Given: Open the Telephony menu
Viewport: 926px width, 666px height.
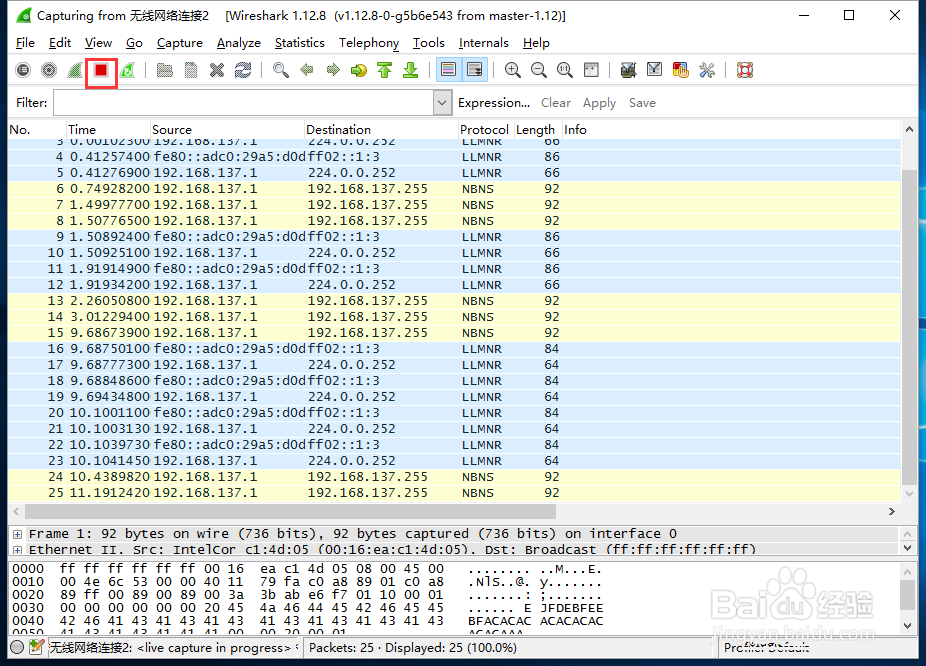Looking at the screenshot, I should click(369, 43).
